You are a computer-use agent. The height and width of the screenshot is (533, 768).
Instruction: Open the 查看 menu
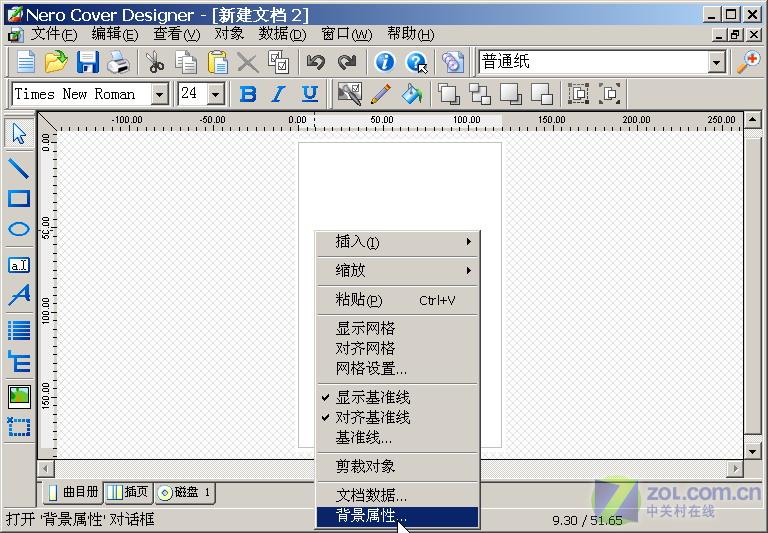[176, 34]
